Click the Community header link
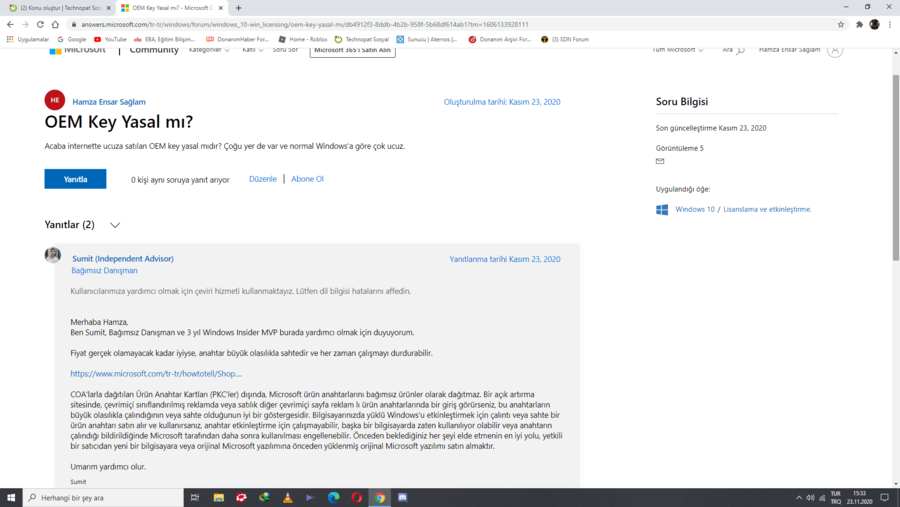This screenshot has height=507, width=900. click(x=154, y=51)
